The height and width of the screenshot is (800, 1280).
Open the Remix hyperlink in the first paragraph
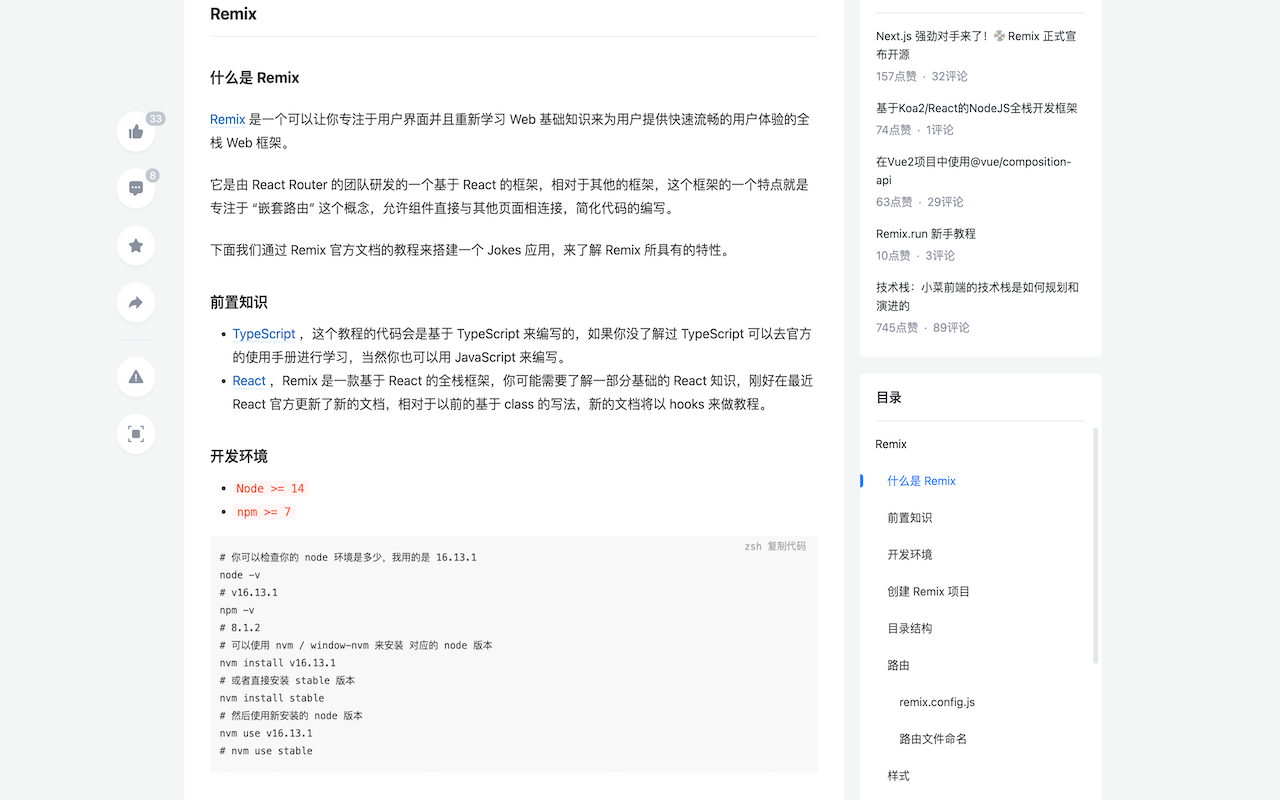[x=227, y=118]
